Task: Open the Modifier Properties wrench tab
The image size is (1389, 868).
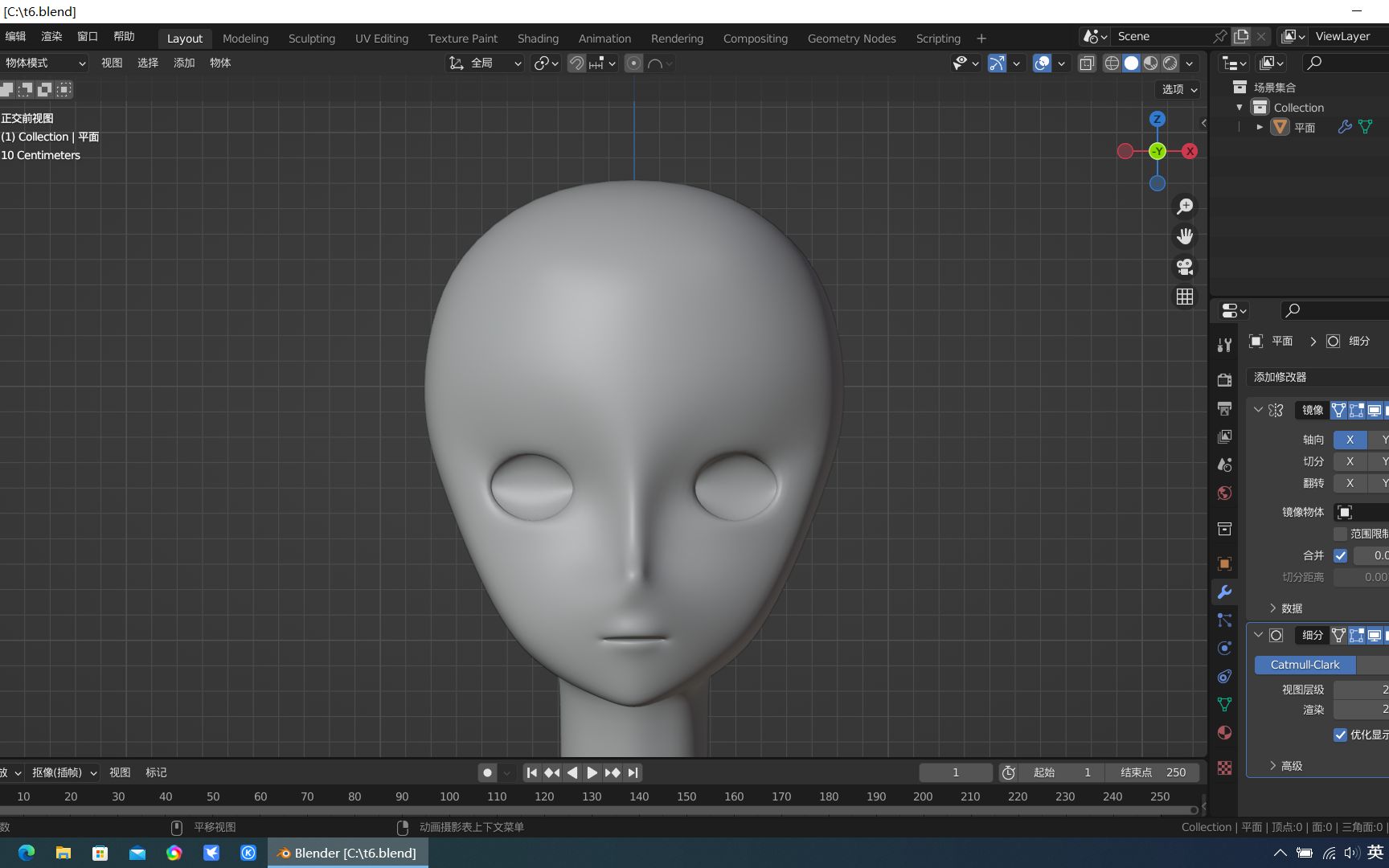Action: click(x=1224, y=592)
